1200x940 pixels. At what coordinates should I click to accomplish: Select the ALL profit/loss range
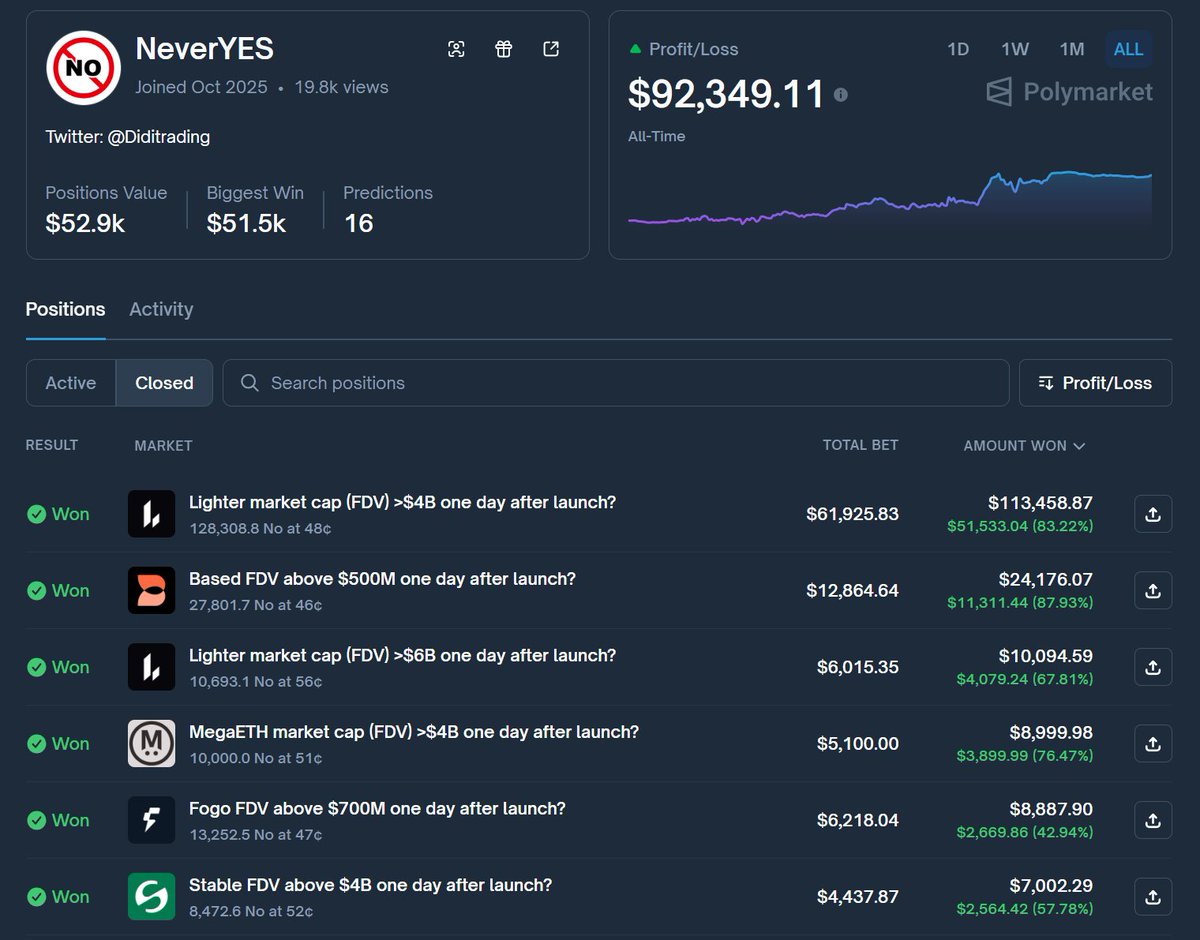coord(1128,49)
